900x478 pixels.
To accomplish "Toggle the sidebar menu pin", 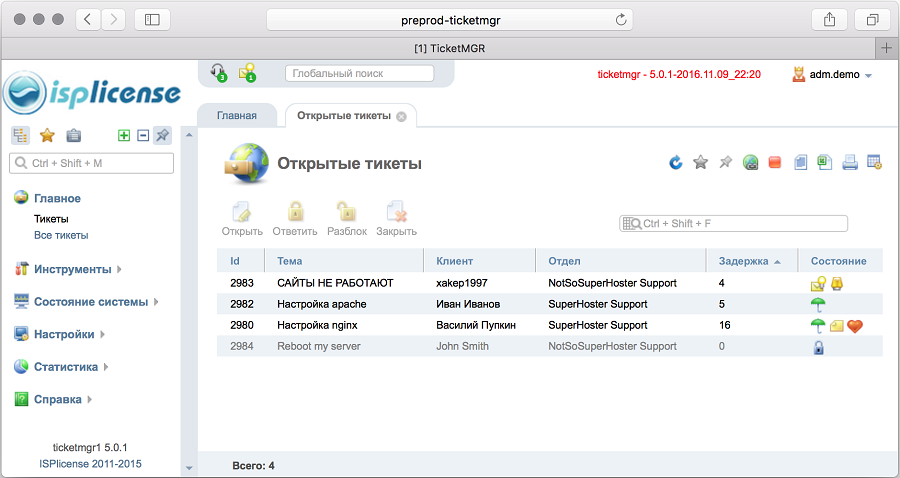I will point(162,136).
